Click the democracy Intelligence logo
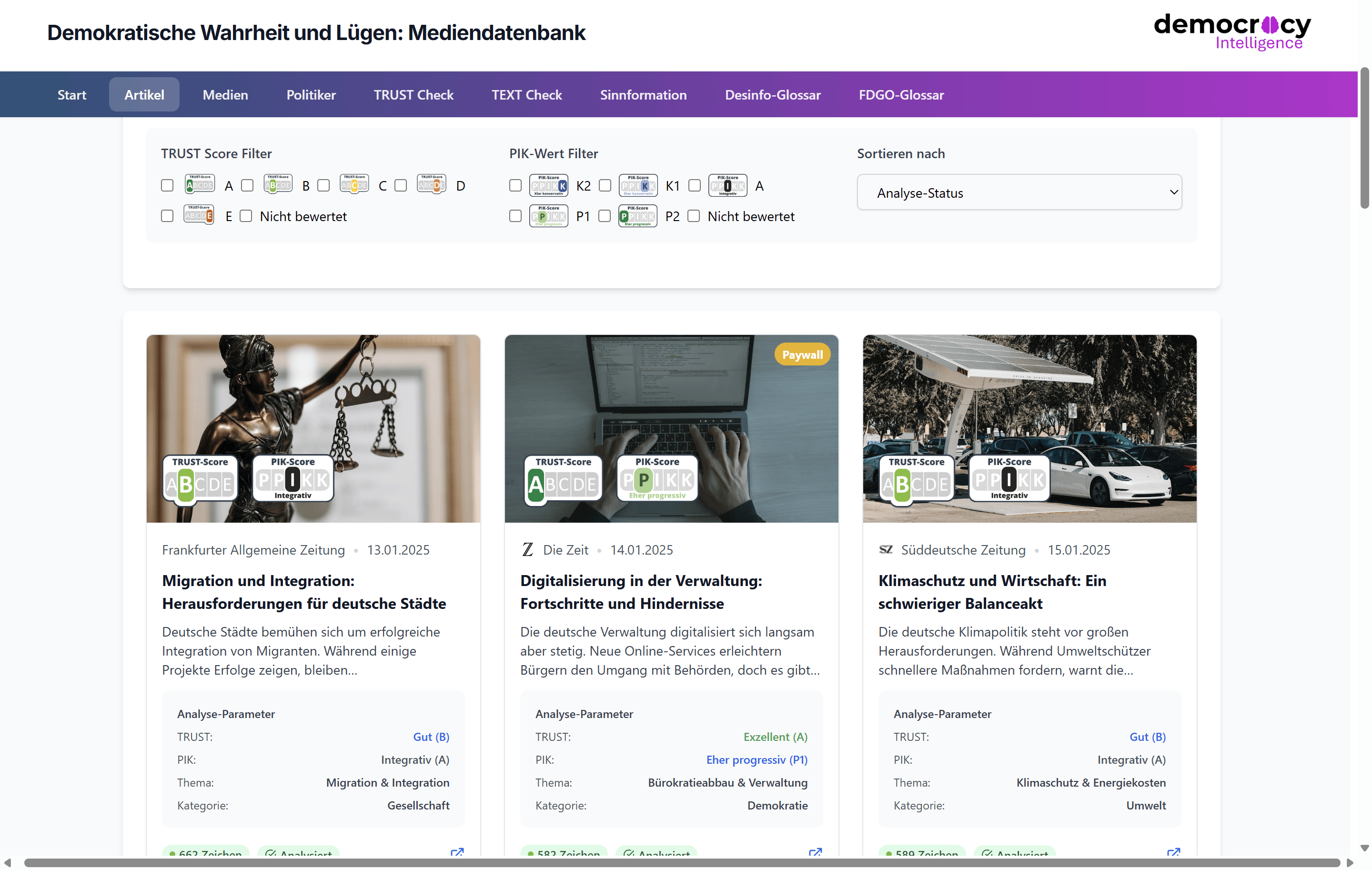 tap(1232, 32)
